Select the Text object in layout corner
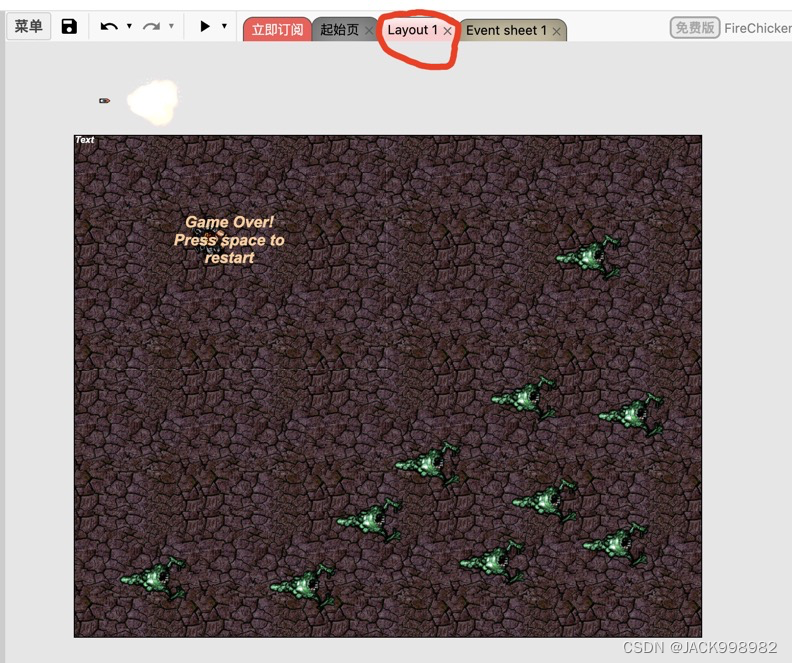The image size is (792, 663). (x=85, y=140)
